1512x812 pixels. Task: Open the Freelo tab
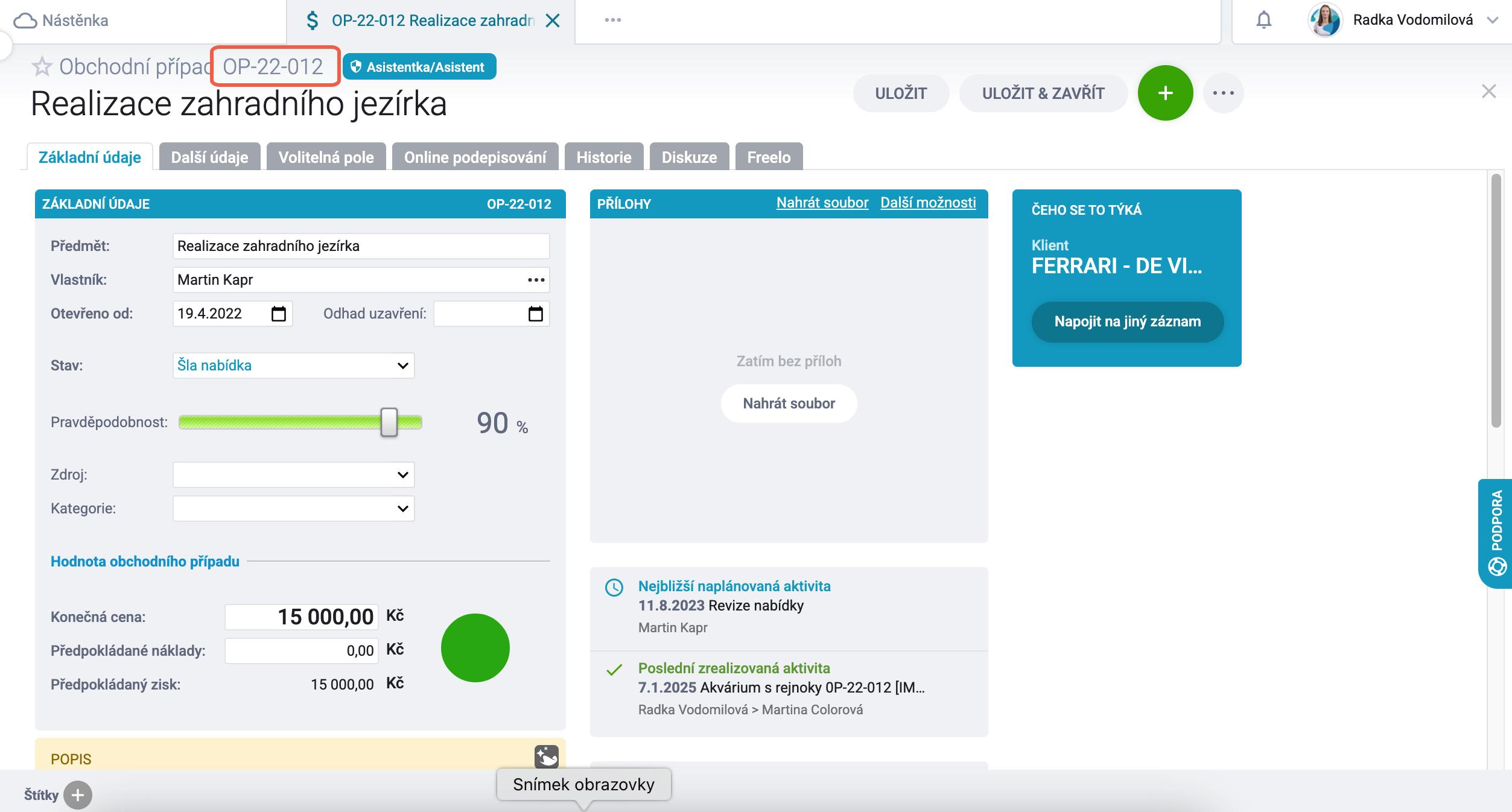769,157
